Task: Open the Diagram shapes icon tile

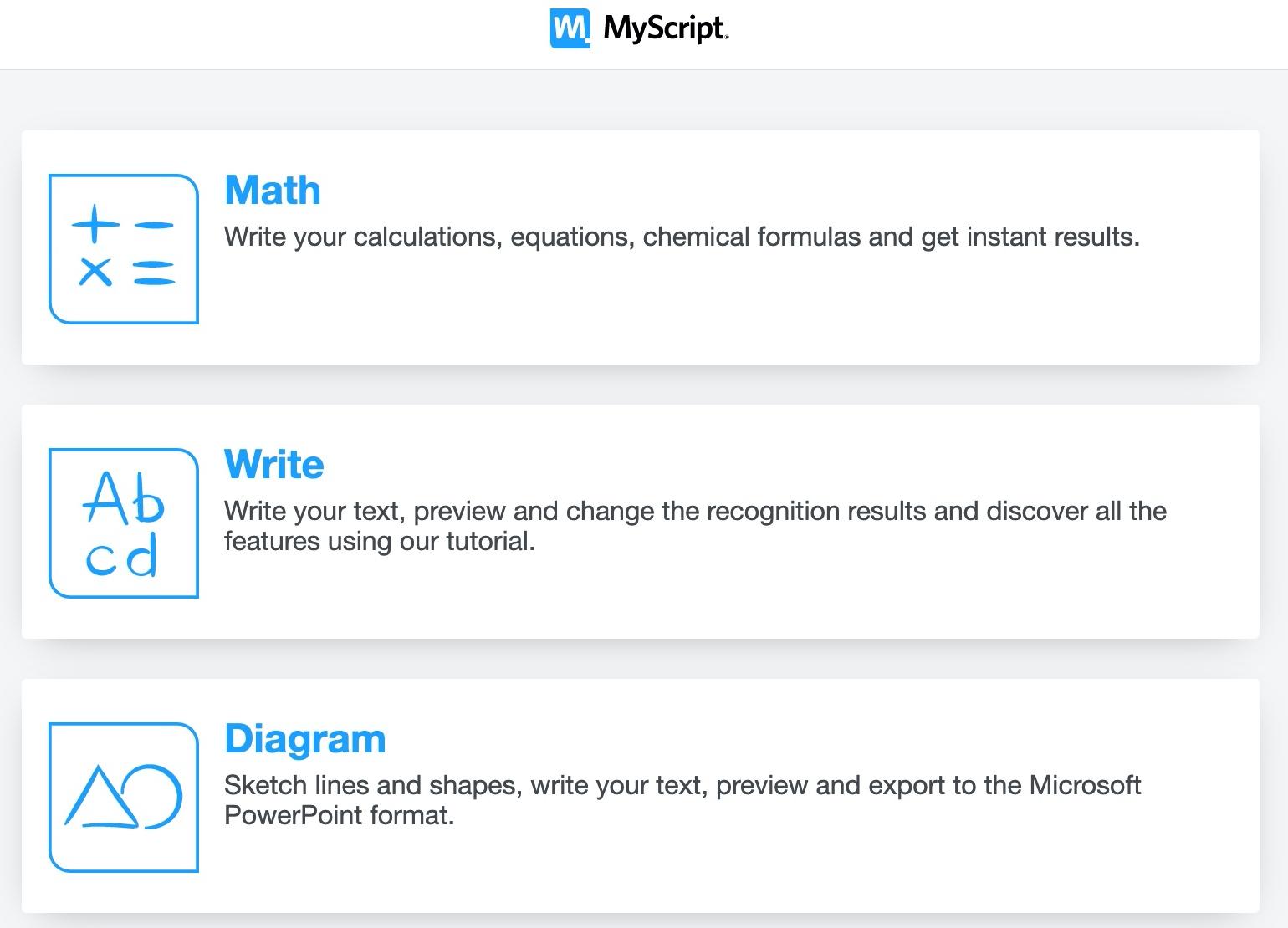Action: [124, 797]
